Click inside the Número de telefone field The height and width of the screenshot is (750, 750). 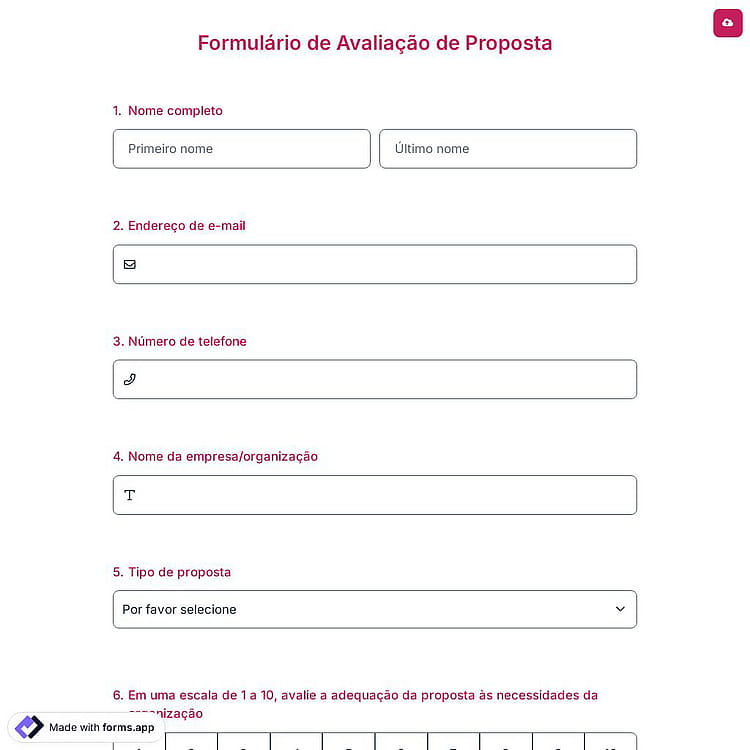click(375, 379)
